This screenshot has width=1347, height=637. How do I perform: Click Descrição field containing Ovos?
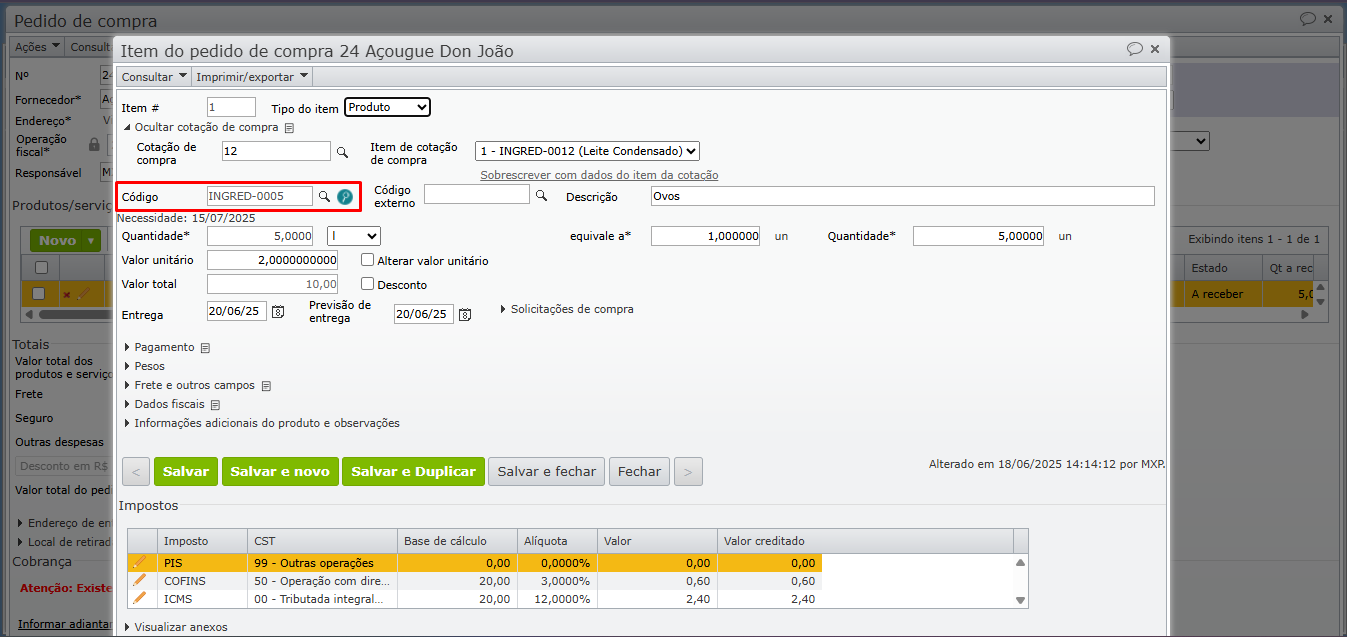click(902, 196)
